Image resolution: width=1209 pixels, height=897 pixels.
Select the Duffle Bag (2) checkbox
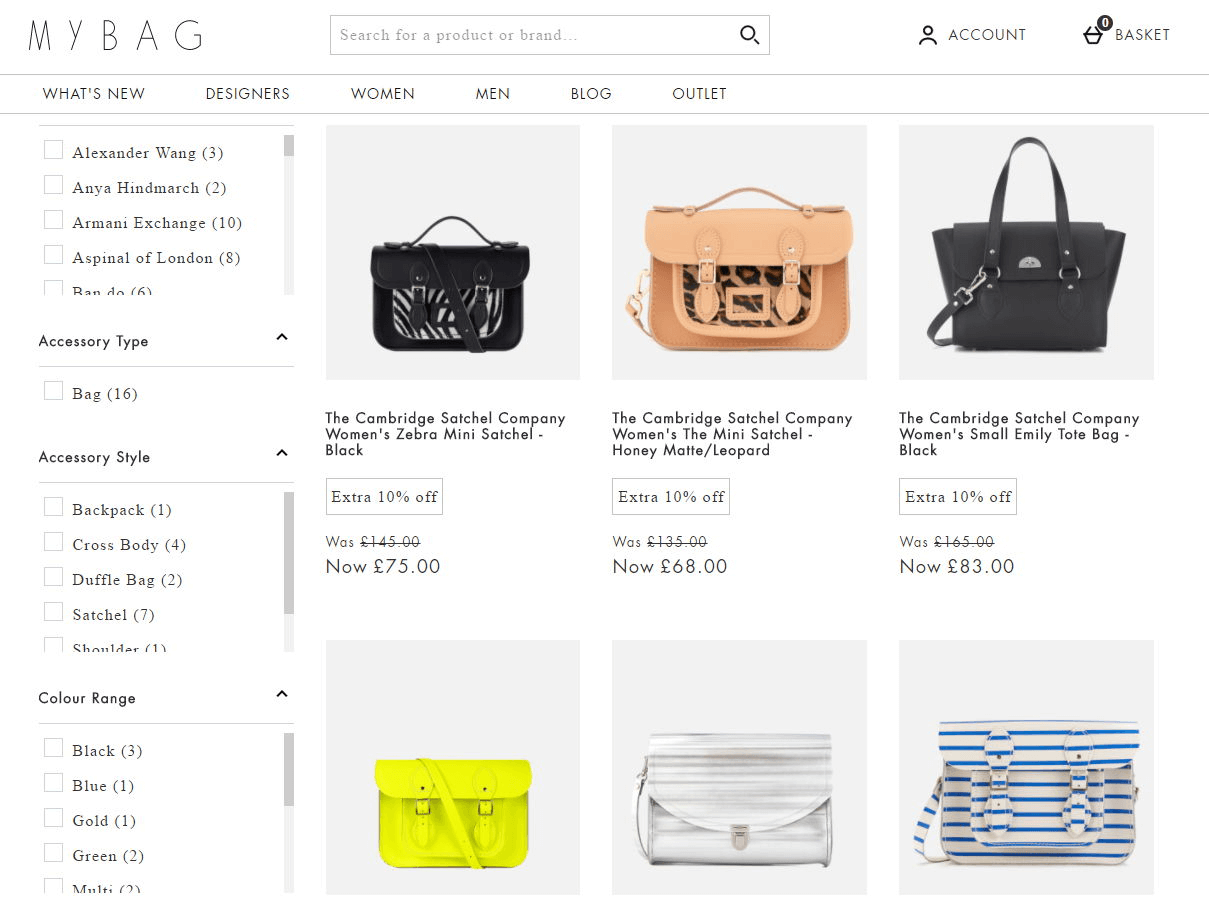(x=54, y=577)
